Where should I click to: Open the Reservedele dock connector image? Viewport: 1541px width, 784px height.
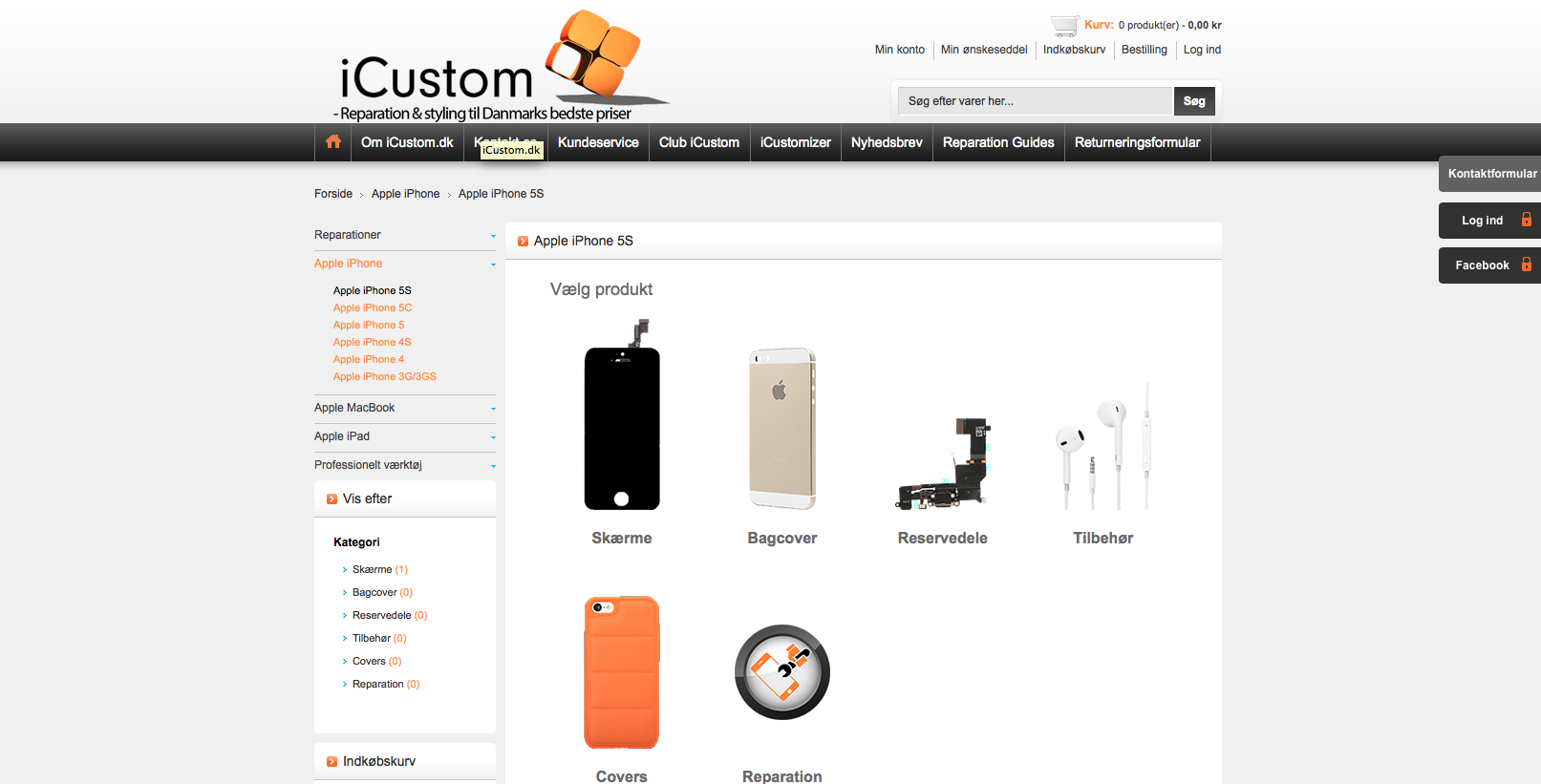coord(943,462)
